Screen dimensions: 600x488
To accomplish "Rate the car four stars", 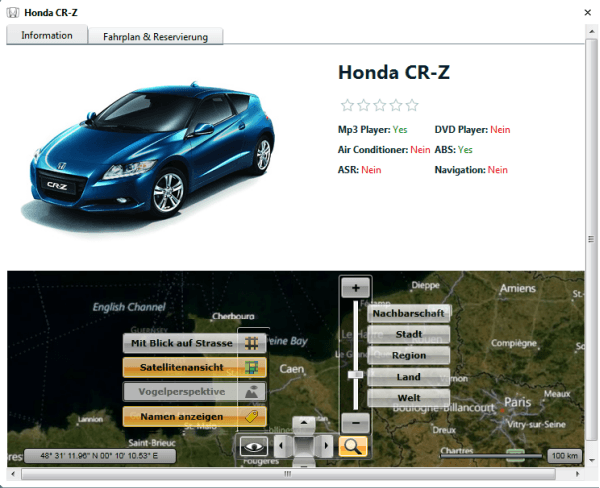I will (396, 105).
